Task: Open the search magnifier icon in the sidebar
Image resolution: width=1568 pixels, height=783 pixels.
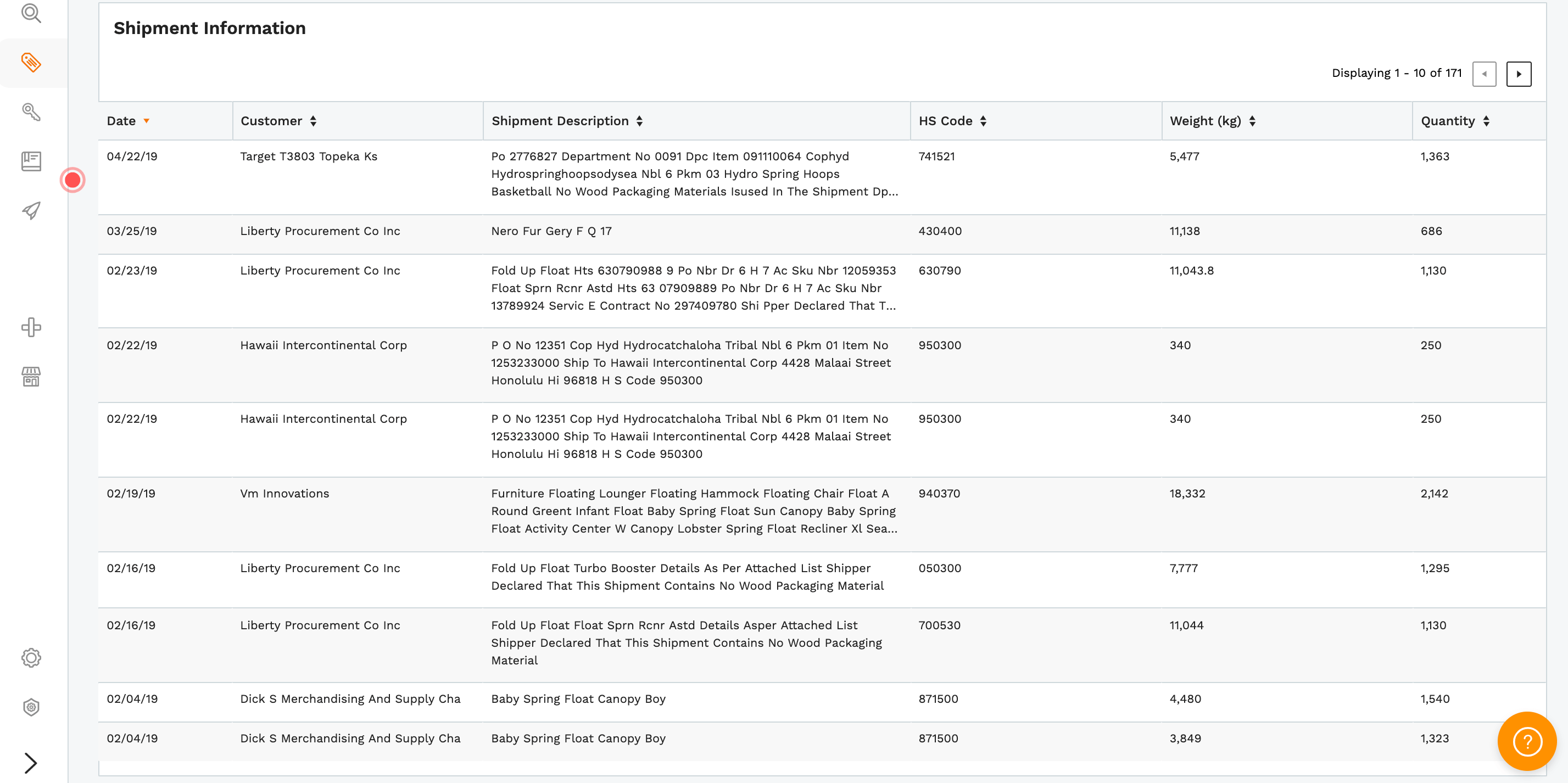Action: click(31, 13)
